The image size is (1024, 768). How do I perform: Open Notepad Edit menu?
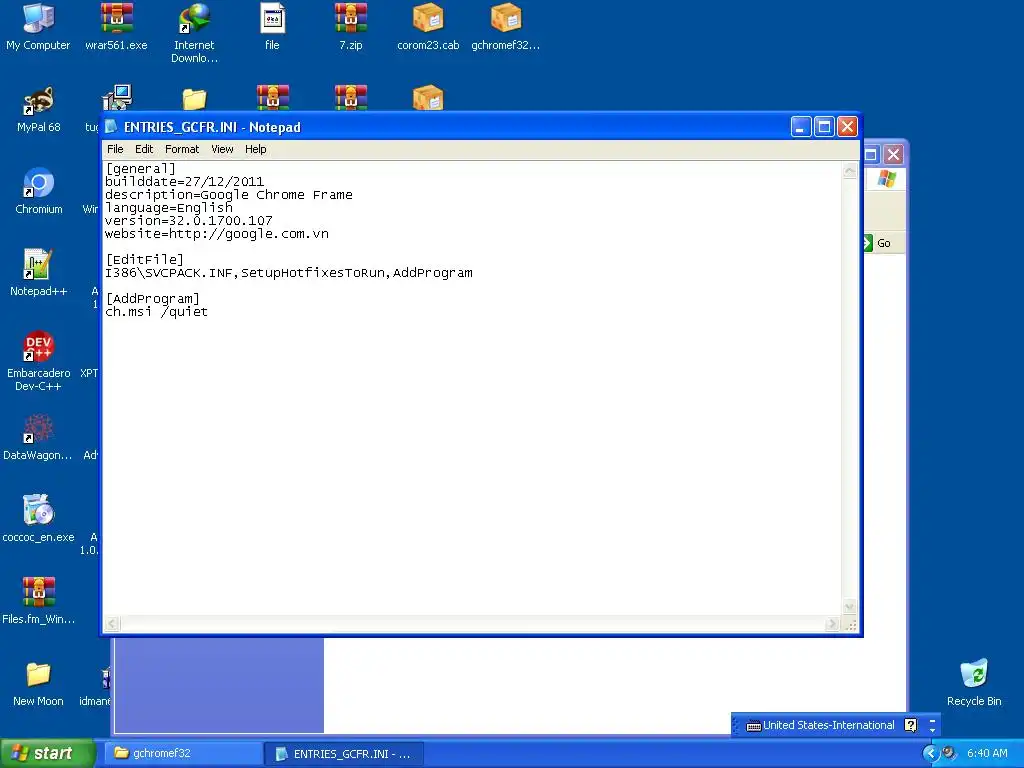[x=144, y=150]
